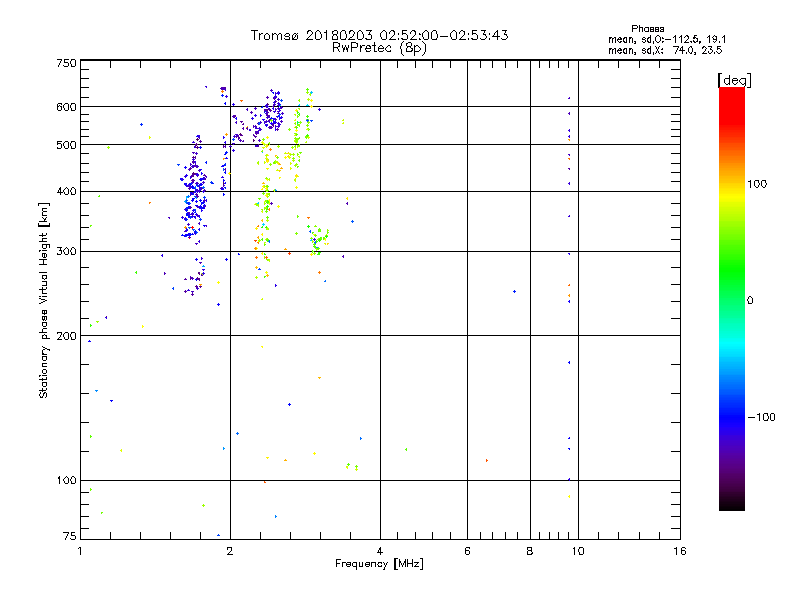Click the y-axis '200' tick label

click(x=66, y=336)
